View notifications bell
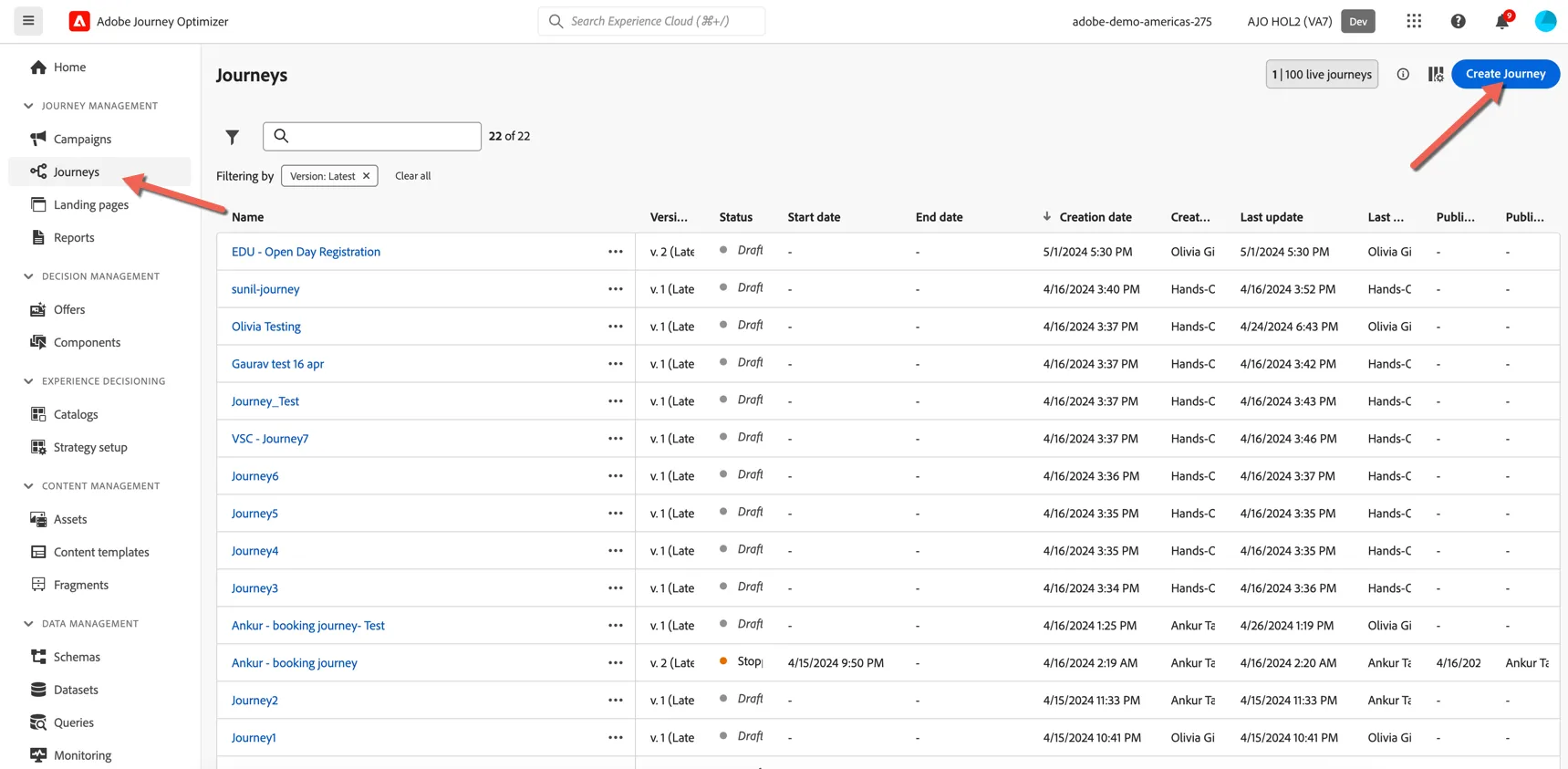 1502,21
